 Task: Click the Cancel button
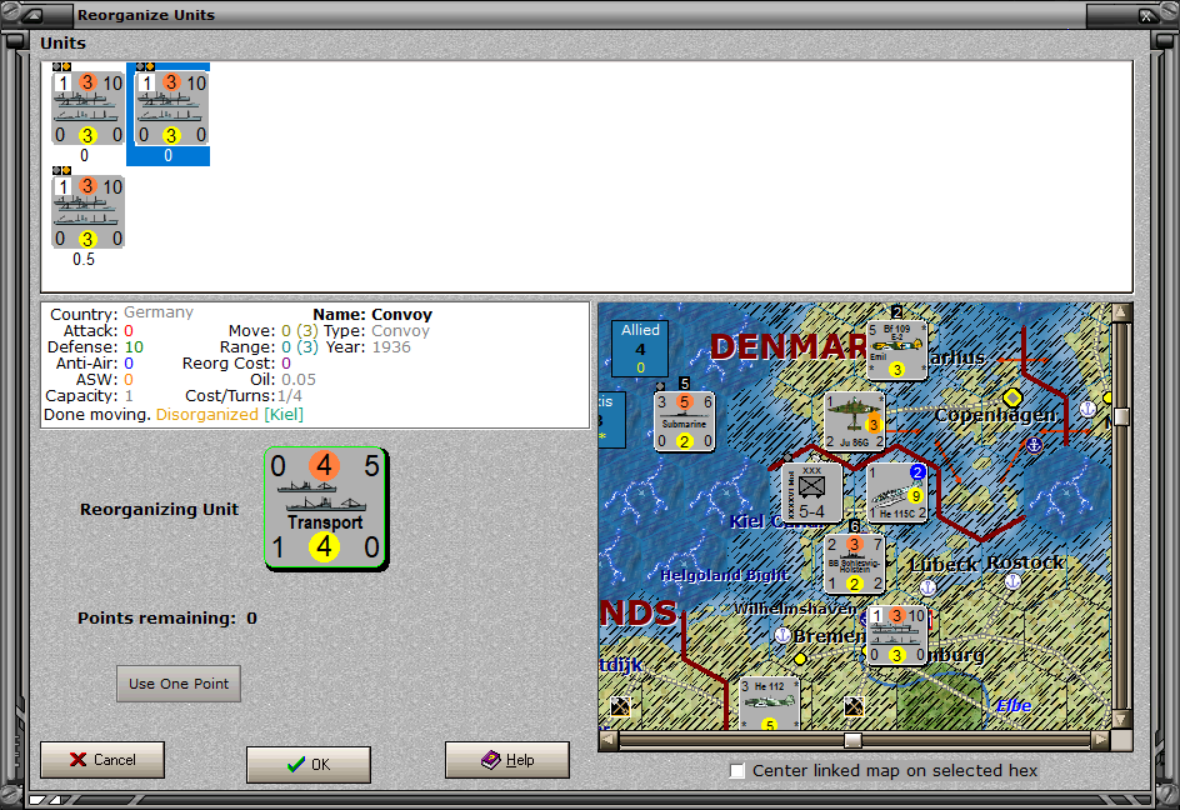click(102, 760)
